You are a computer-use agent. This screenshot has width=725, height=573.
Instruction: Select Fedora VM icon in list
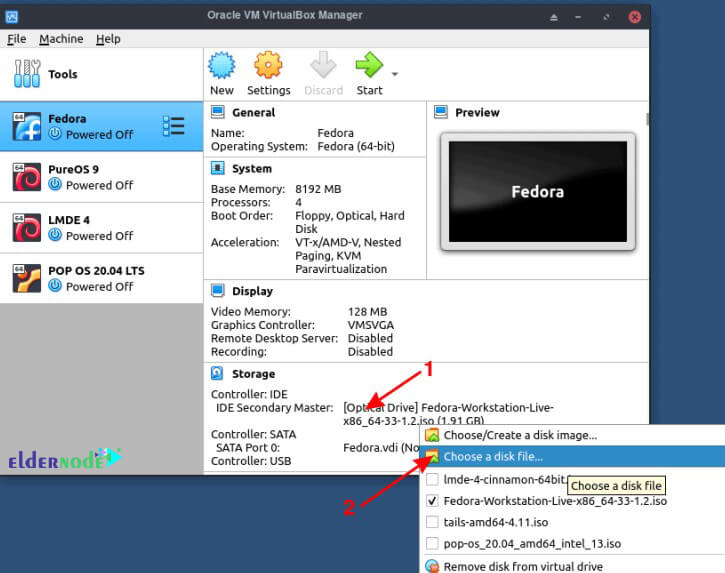point(27,126)
